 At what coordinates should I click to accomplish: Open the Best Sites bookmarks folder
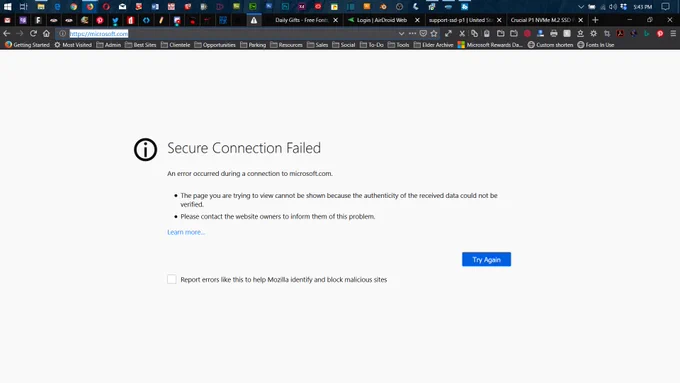[141, 45]
